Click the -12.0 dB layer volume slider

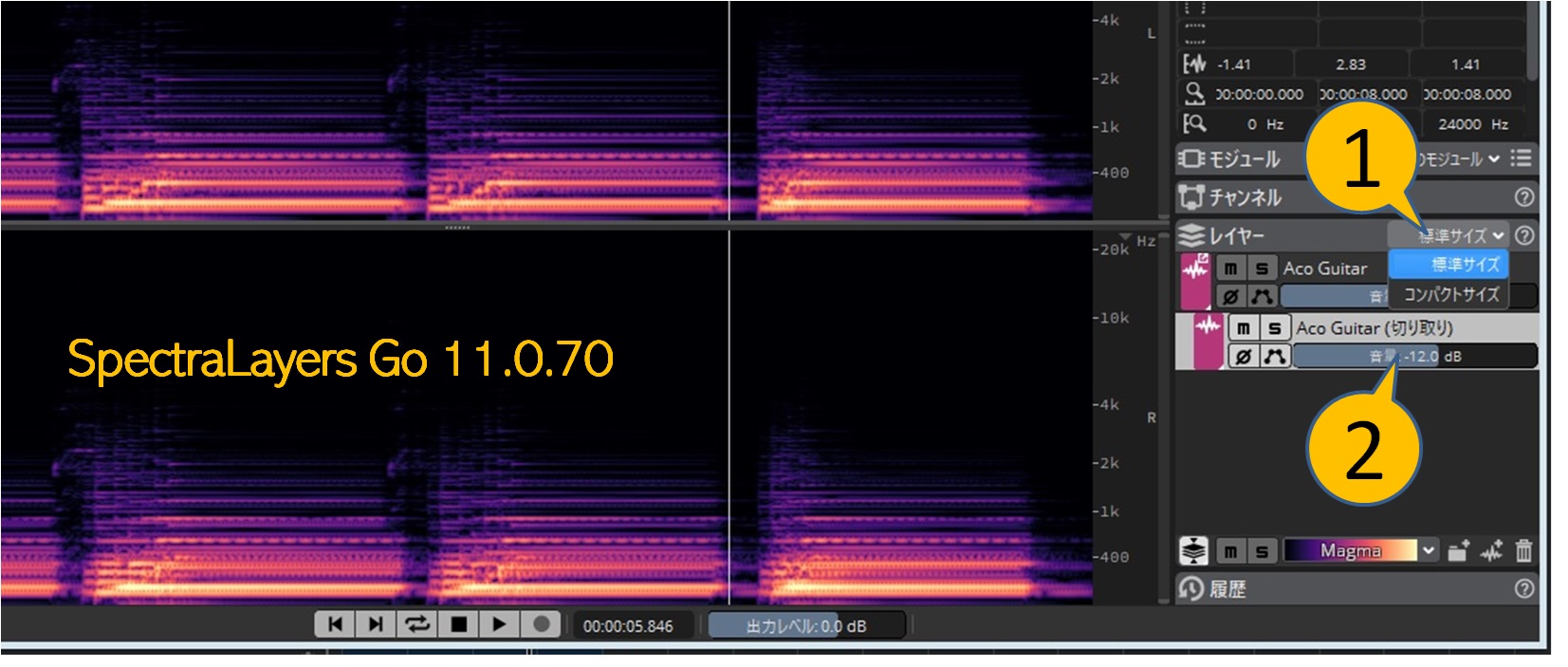click(x=1414, y=357)
